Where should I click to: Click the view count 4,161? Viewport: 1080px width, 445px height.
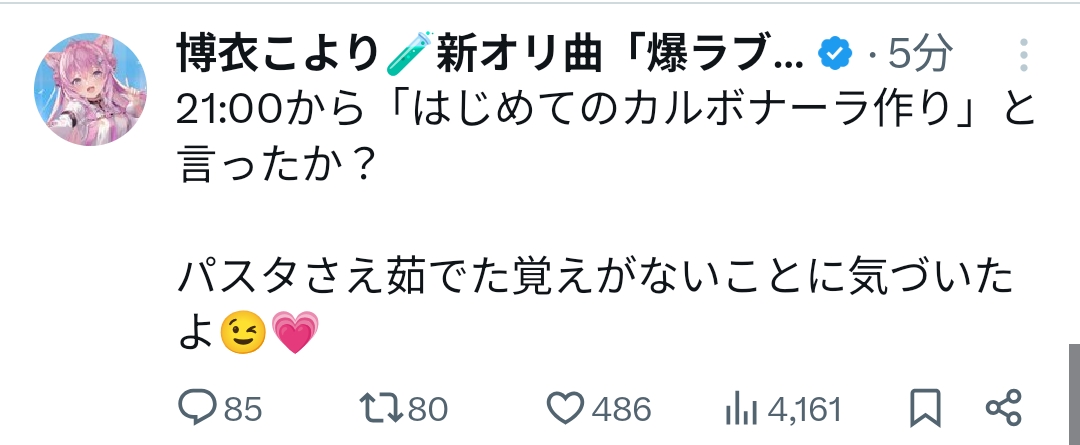click(x=805, y=409)
